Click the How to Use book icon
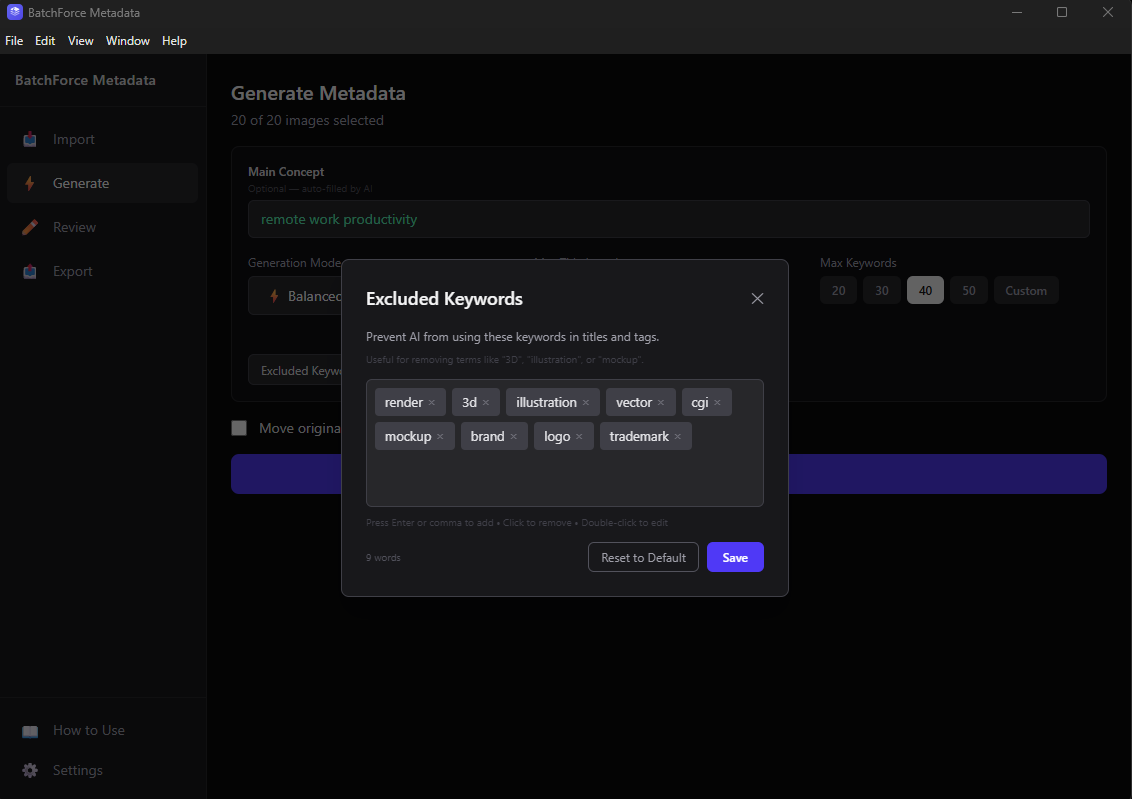Screen dimensions: 1132x799 click(x=30, y=730)
